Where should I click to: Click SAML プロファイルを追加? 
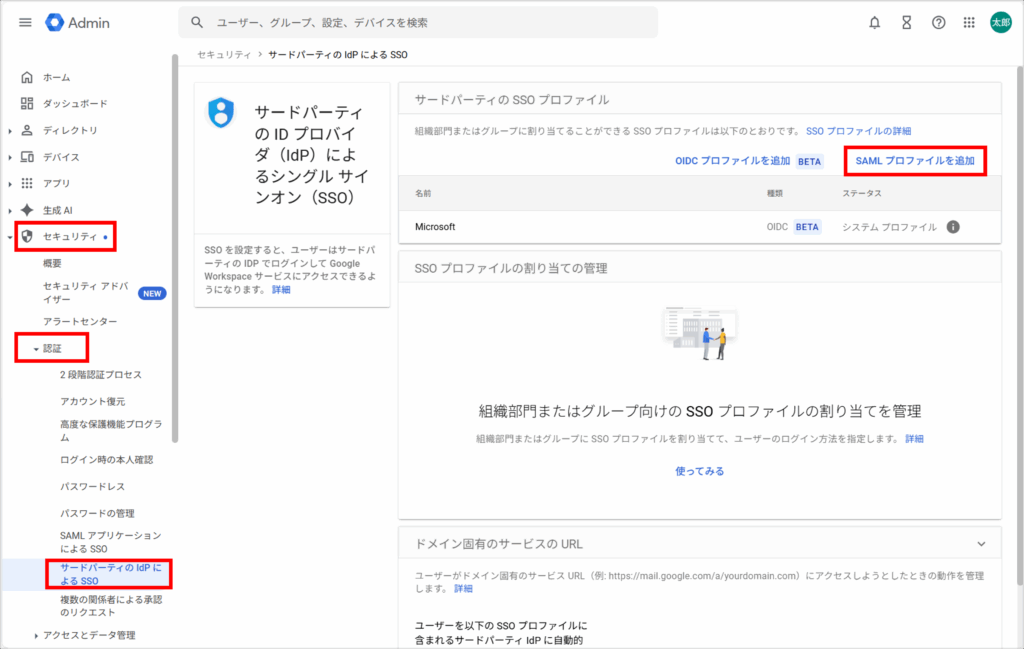[915, 161]
